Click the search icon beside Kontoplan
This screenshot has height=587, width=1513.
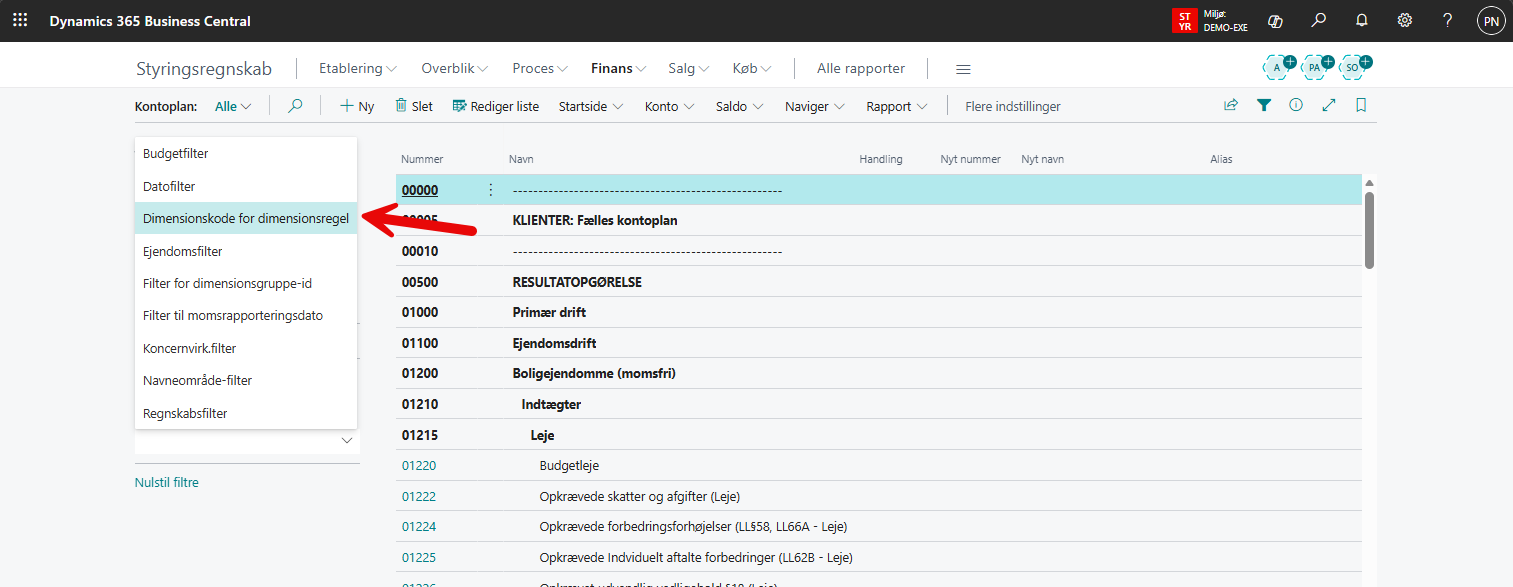[x=295, y=106]
